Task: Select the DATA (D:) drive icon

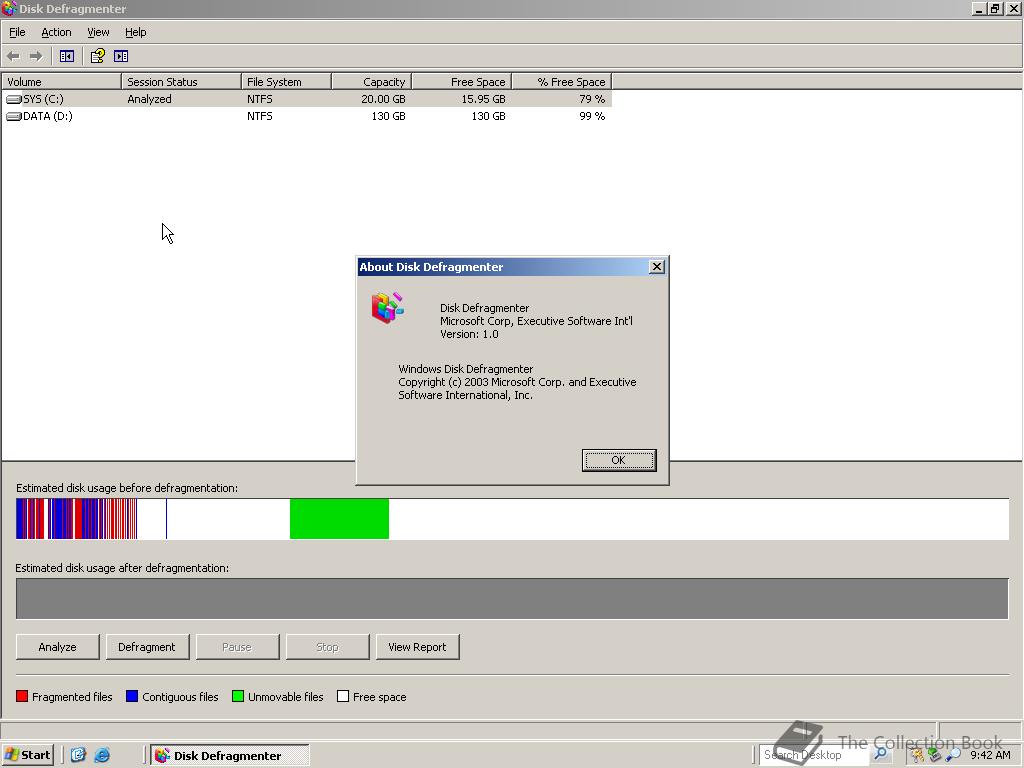Action: click(x=14, y=116)
